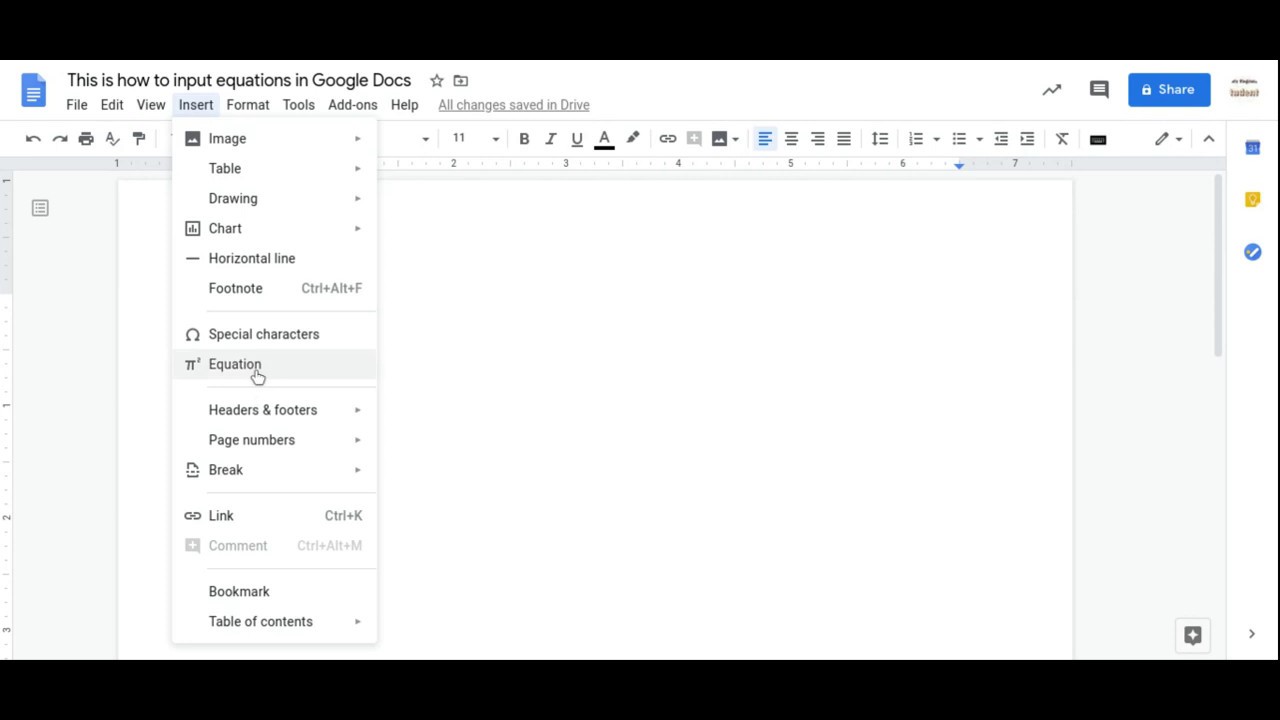The image size is (1280, 720).
Task: Expand the Headers & footers submenu
Action: coord(274,410)
